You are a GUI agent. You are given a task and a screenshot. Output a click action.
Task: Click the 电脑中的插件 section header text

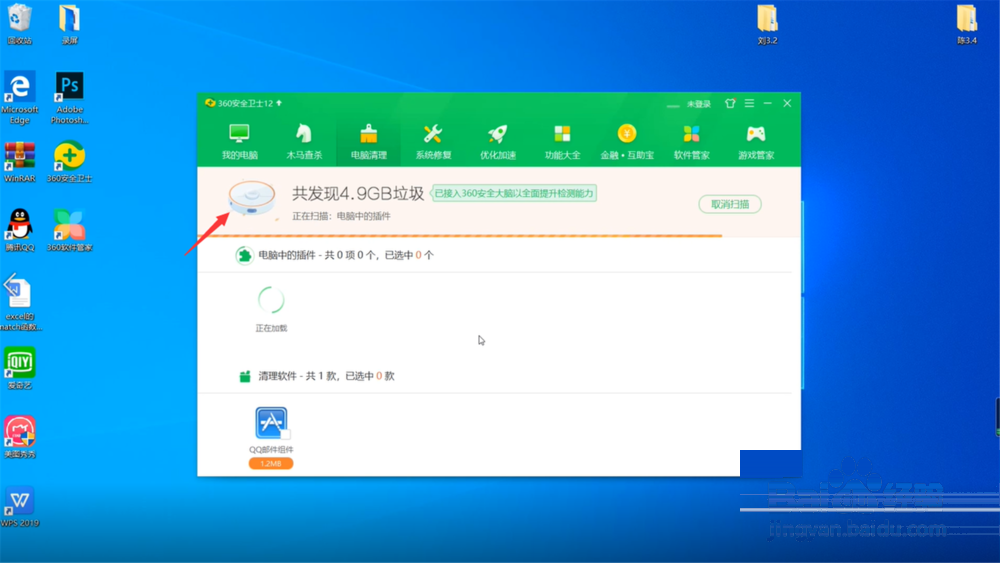(346, 255)
